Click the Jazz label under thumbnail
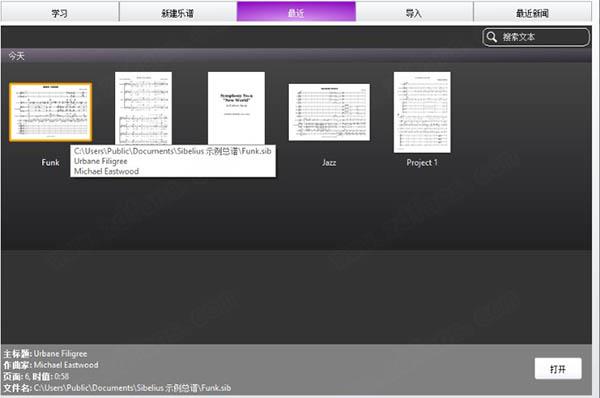600x398 pixels. click(x=329, y=162)
